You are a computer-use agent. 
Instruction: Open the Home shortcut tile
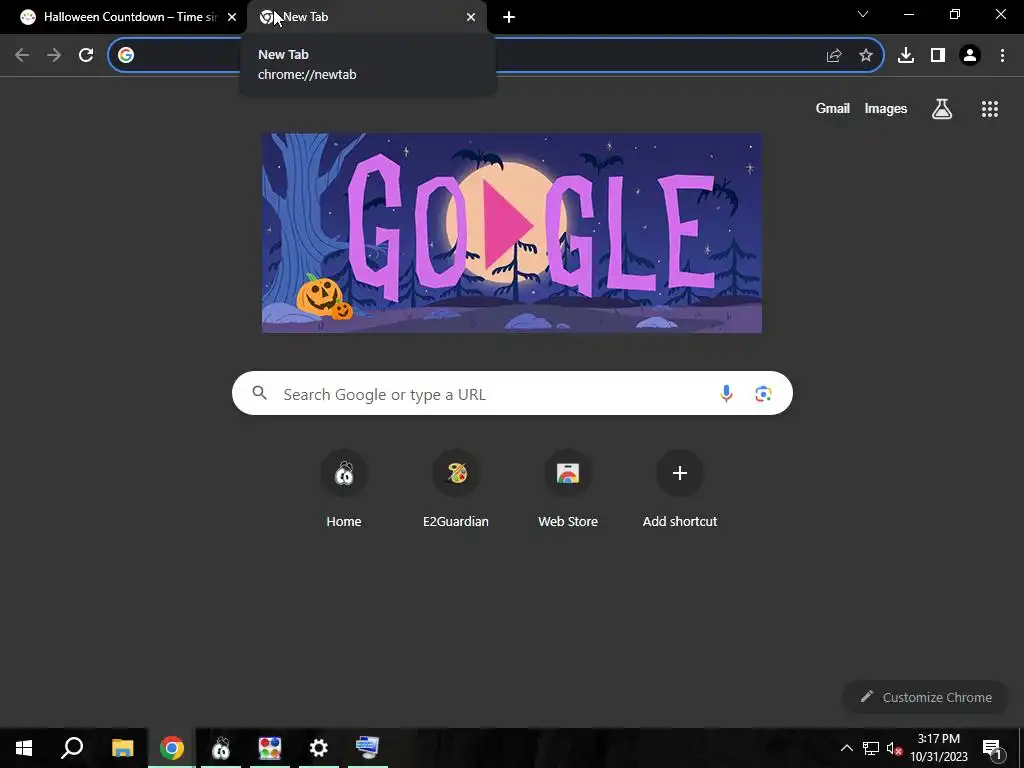(344, 488)
